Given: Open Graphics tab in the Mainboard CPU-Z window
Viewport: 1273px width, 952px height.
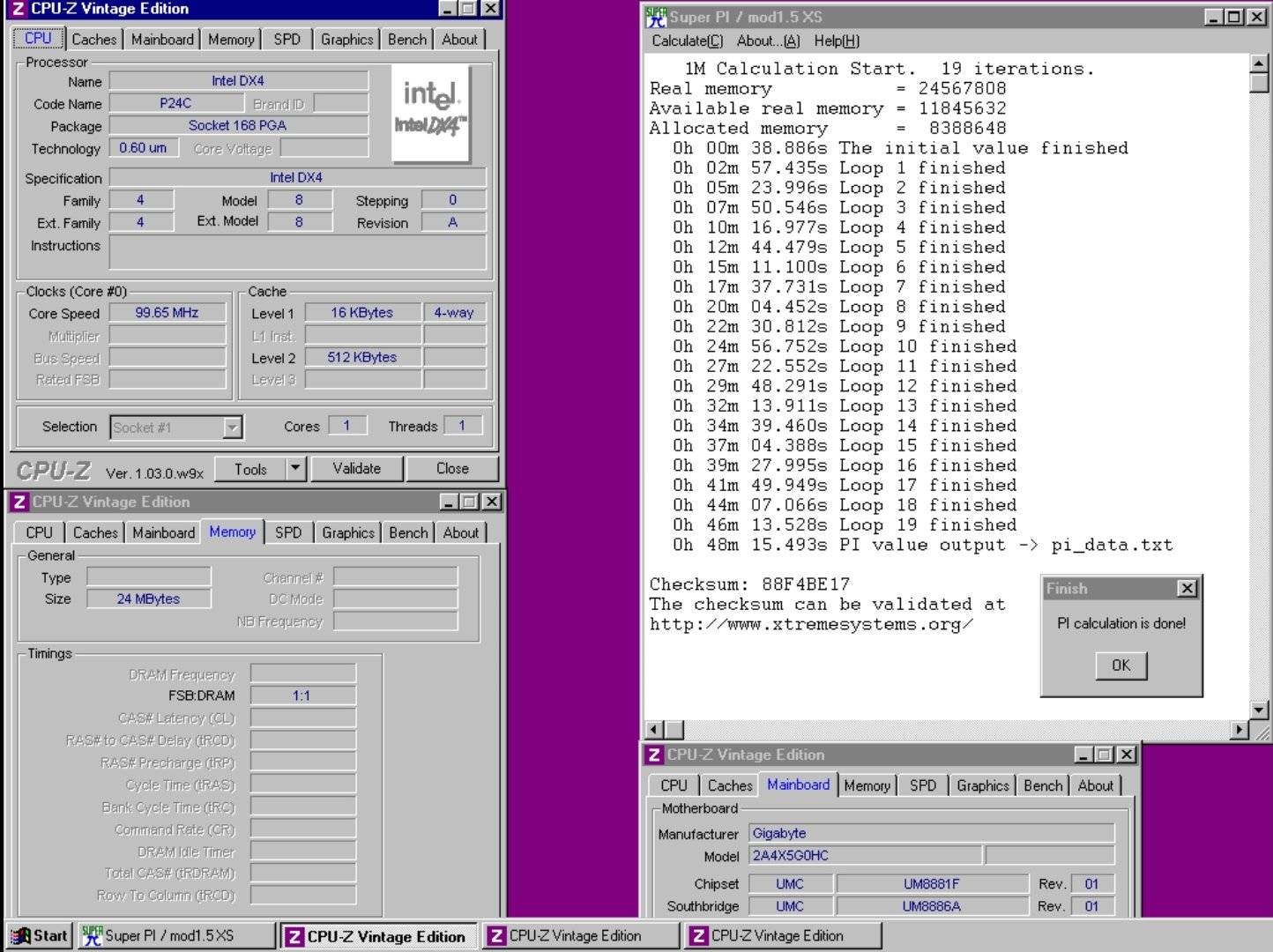Looking at the screenshot, I should (x=983, y=785).
